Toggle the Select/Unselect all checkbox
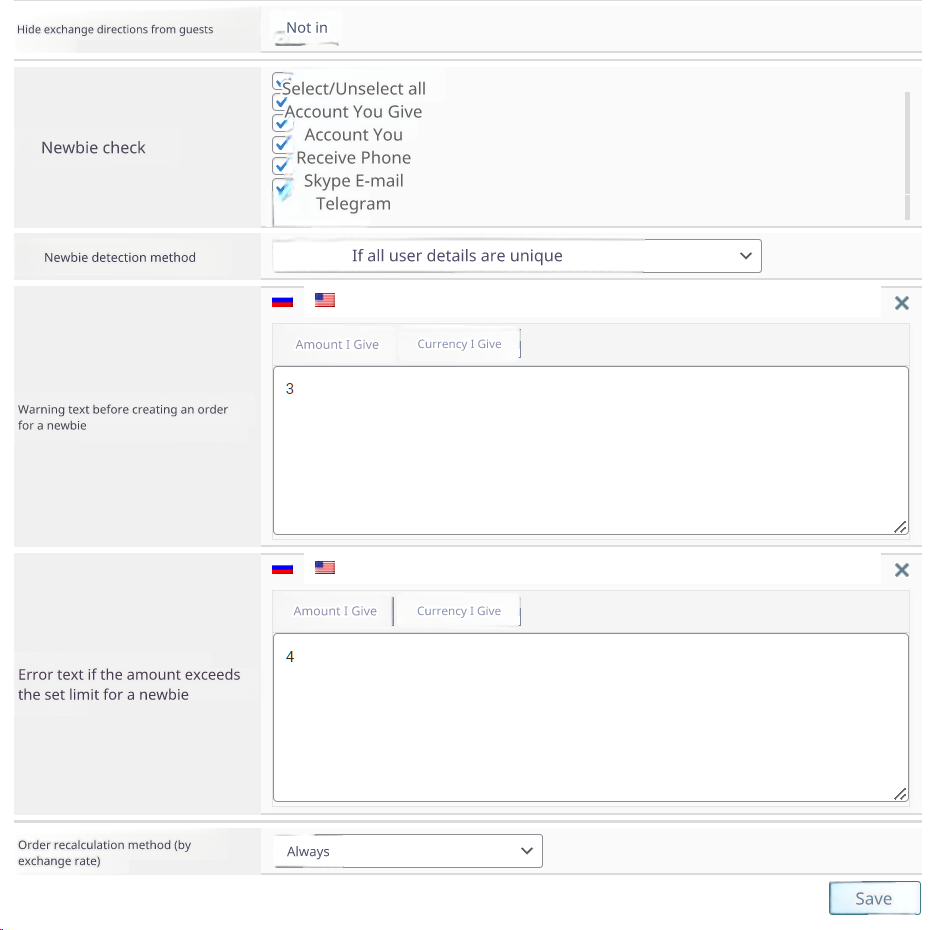 [282, 82]
